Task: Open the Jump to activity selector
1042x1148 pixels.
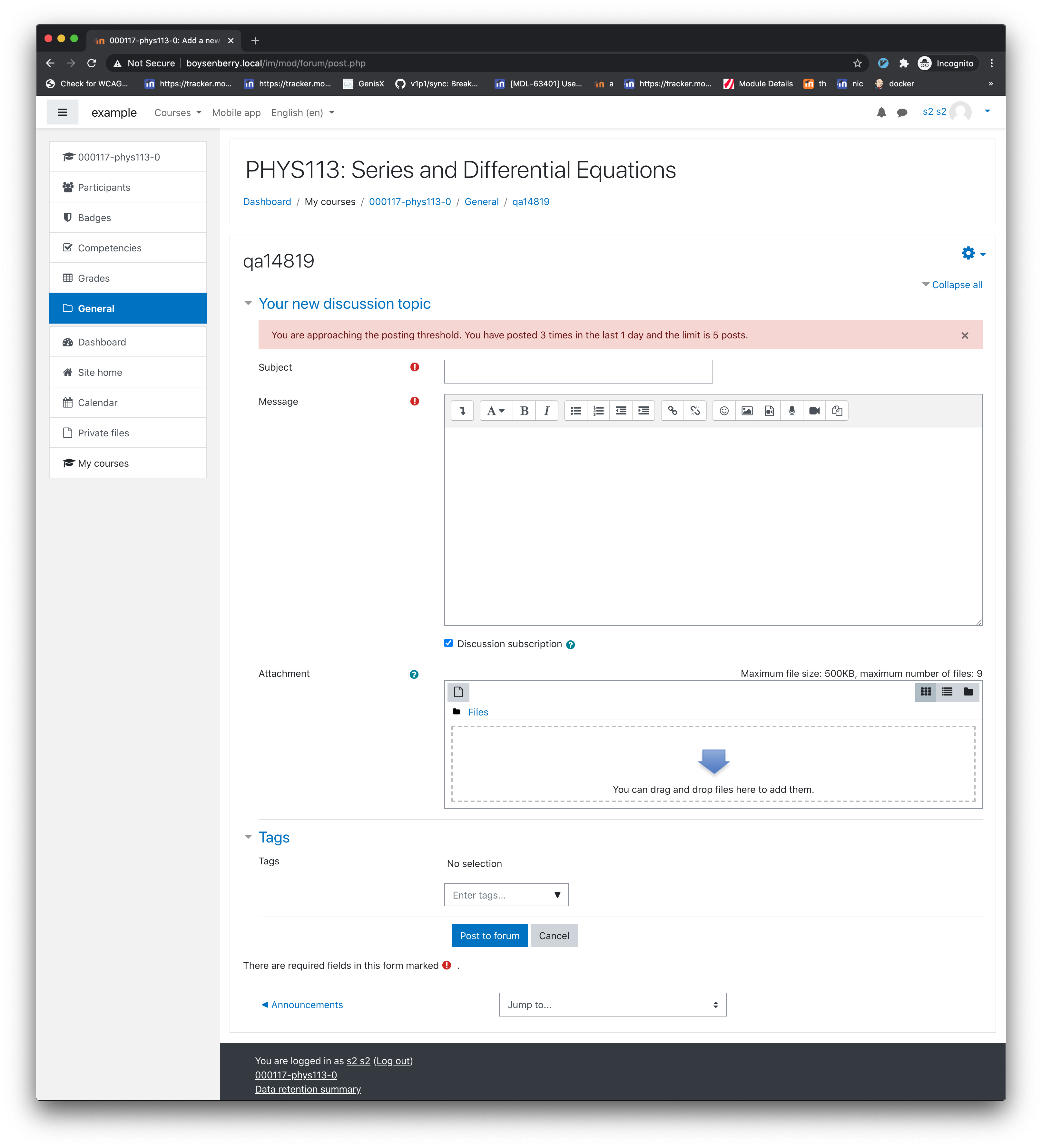Action: 613,1005
